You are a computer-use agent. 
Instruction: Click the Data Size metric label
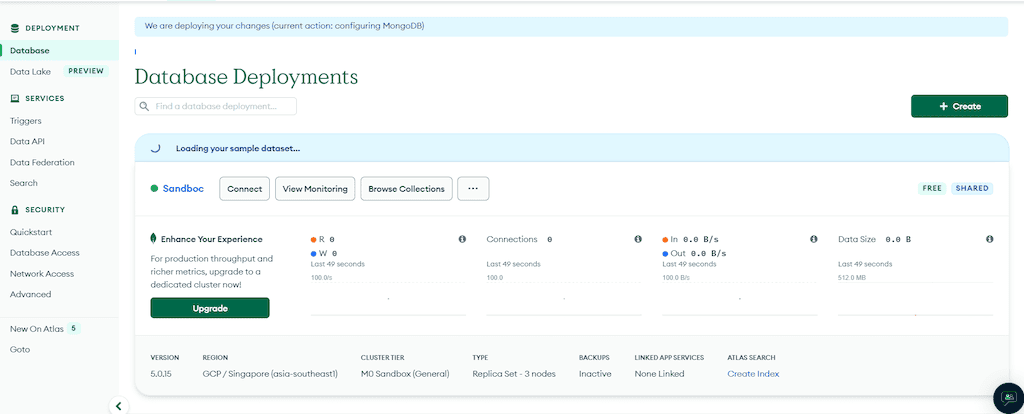coord(857,240)
